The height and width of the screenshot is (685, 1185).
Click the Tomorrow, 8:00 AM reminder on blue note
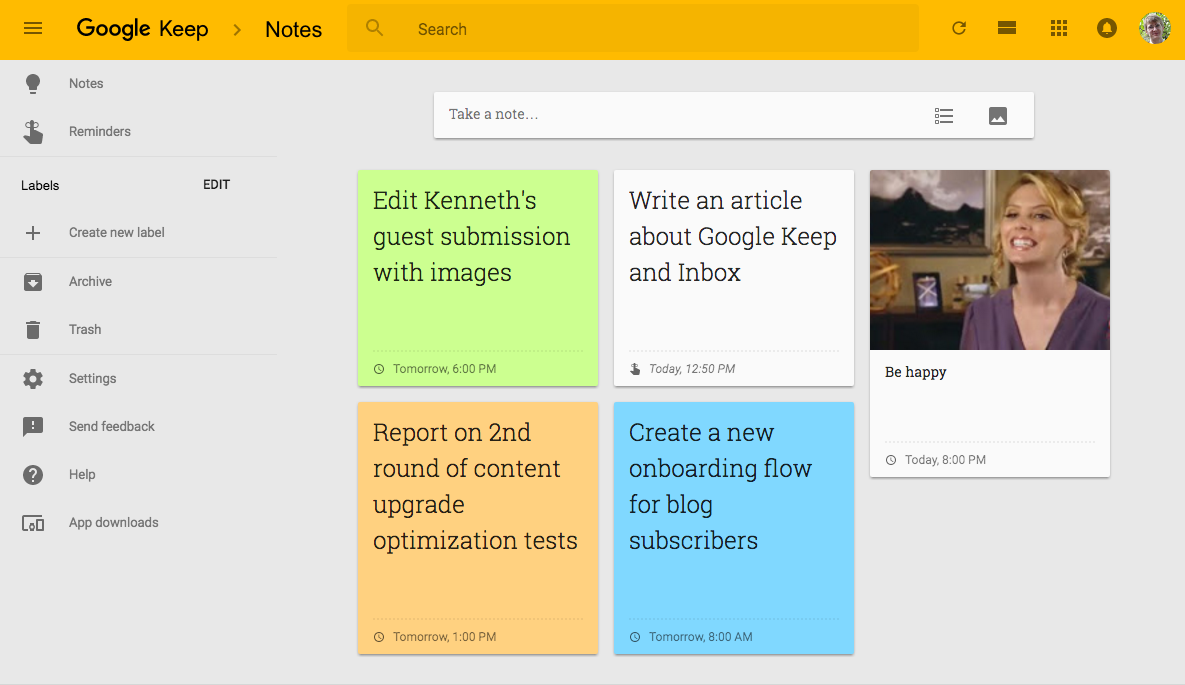point(700,637)
